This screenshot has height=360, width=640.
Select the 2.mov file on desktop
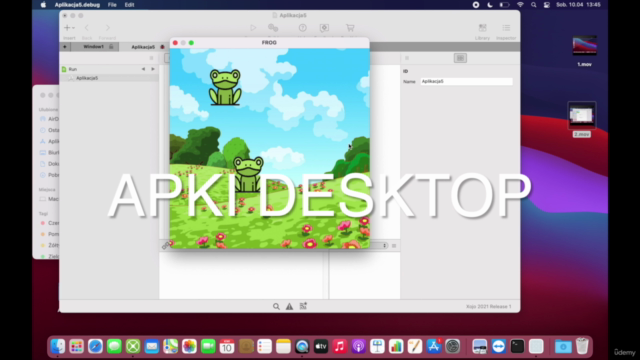coord(582,120)
